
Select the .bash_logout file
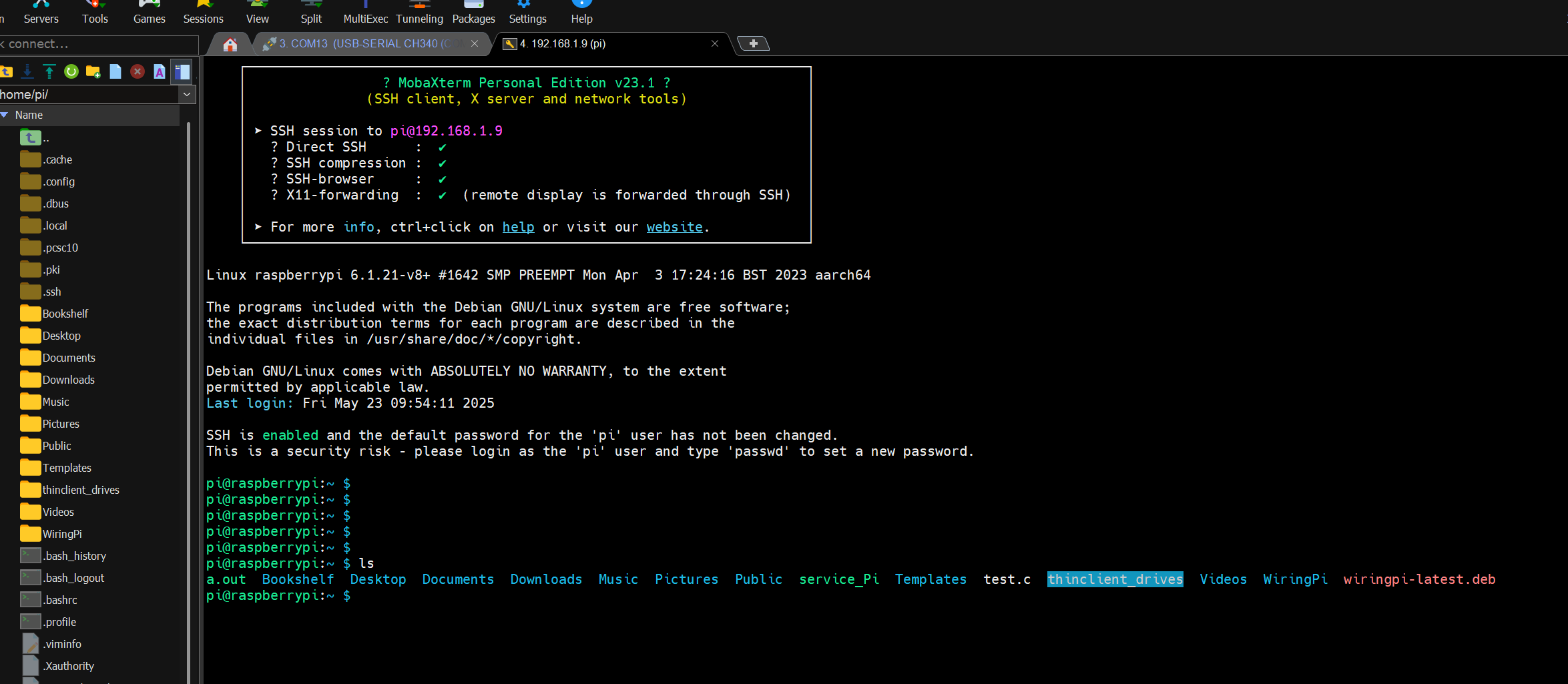coord(63,578)
